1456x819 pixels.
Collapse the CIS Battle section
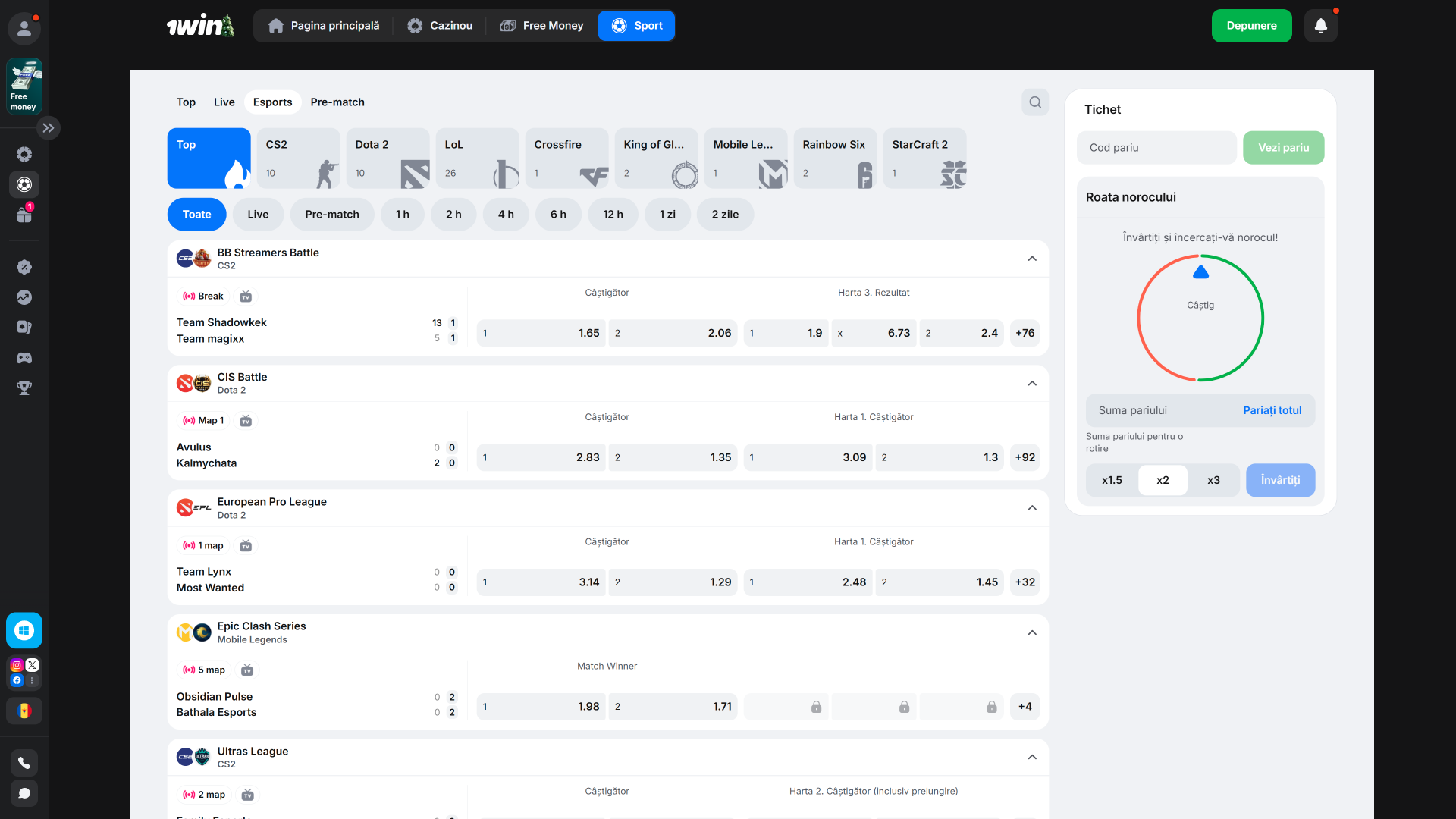tap(1032, 384)
